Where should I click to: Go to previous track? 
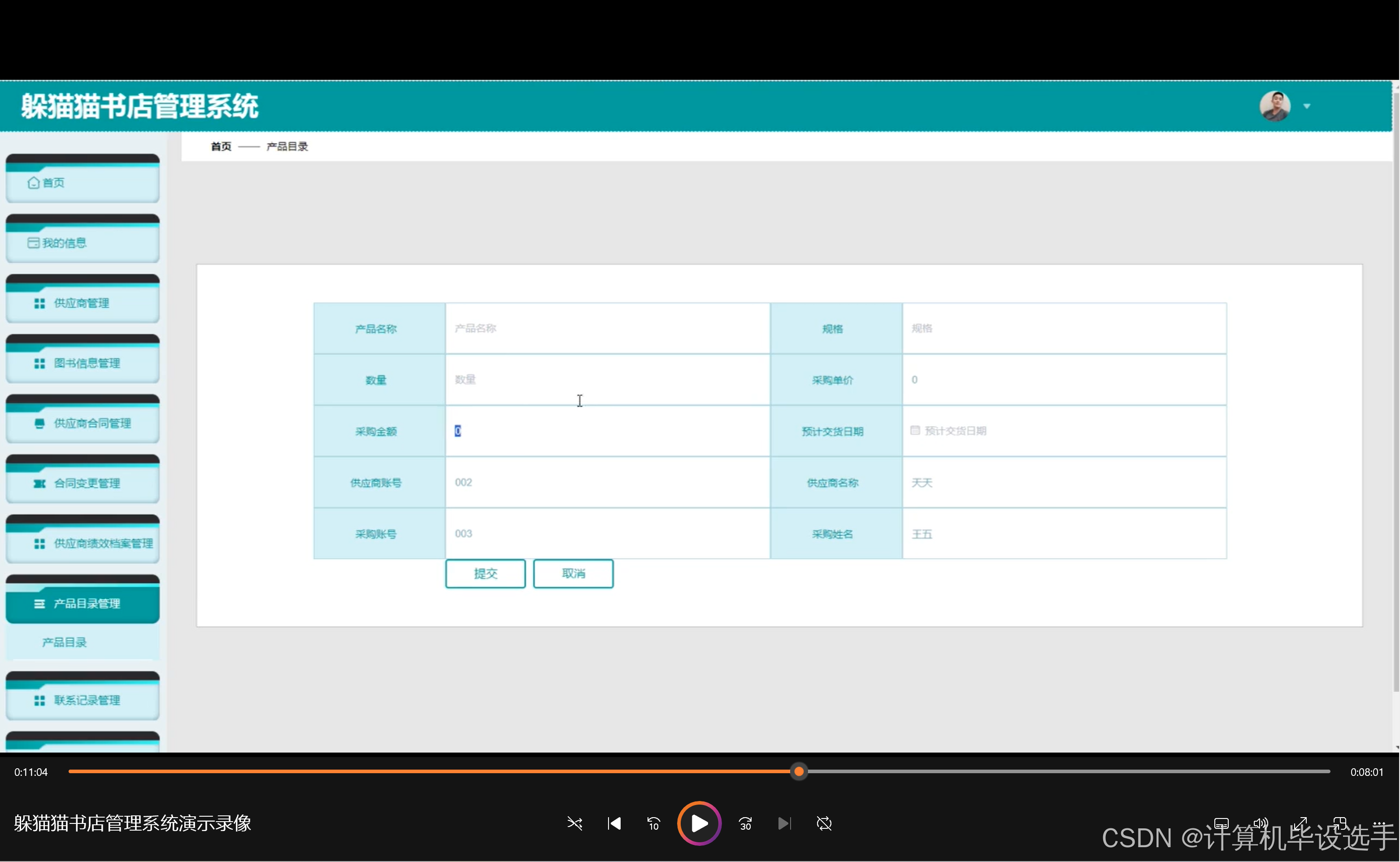(x=614, y=823)
